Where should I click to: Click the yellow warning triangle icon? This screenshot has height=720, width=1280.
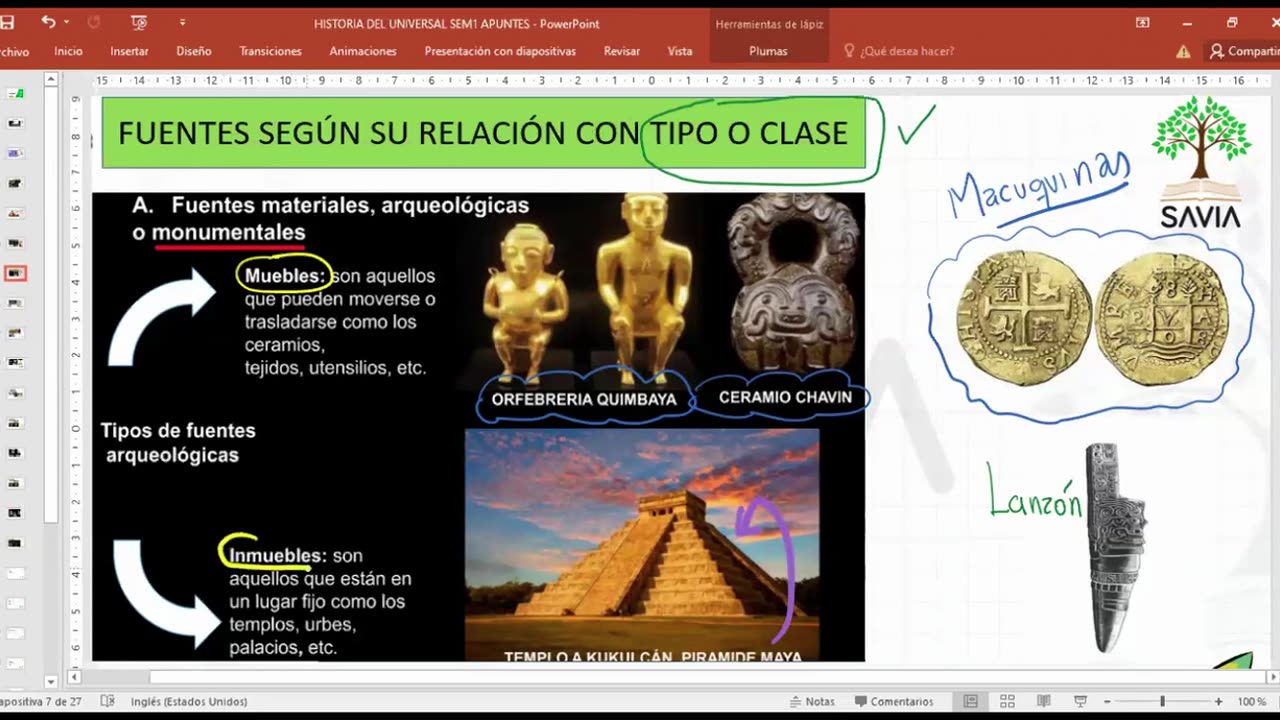(1183, 51)
